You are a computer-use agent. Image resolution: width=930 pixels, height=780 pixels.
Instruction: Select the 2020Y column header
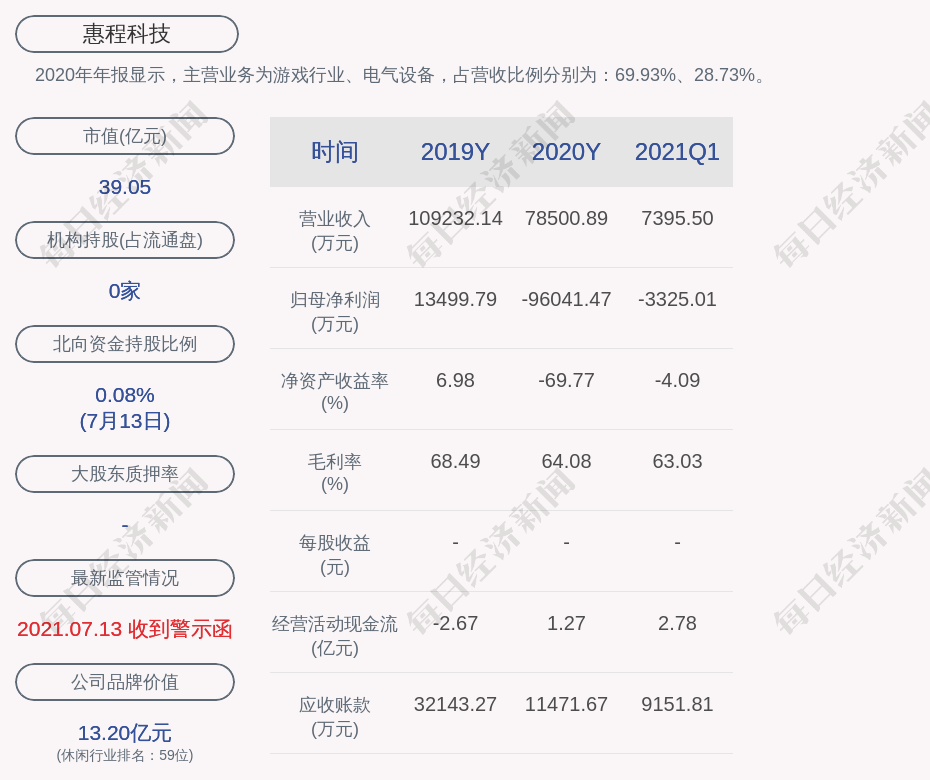point(566,152)
